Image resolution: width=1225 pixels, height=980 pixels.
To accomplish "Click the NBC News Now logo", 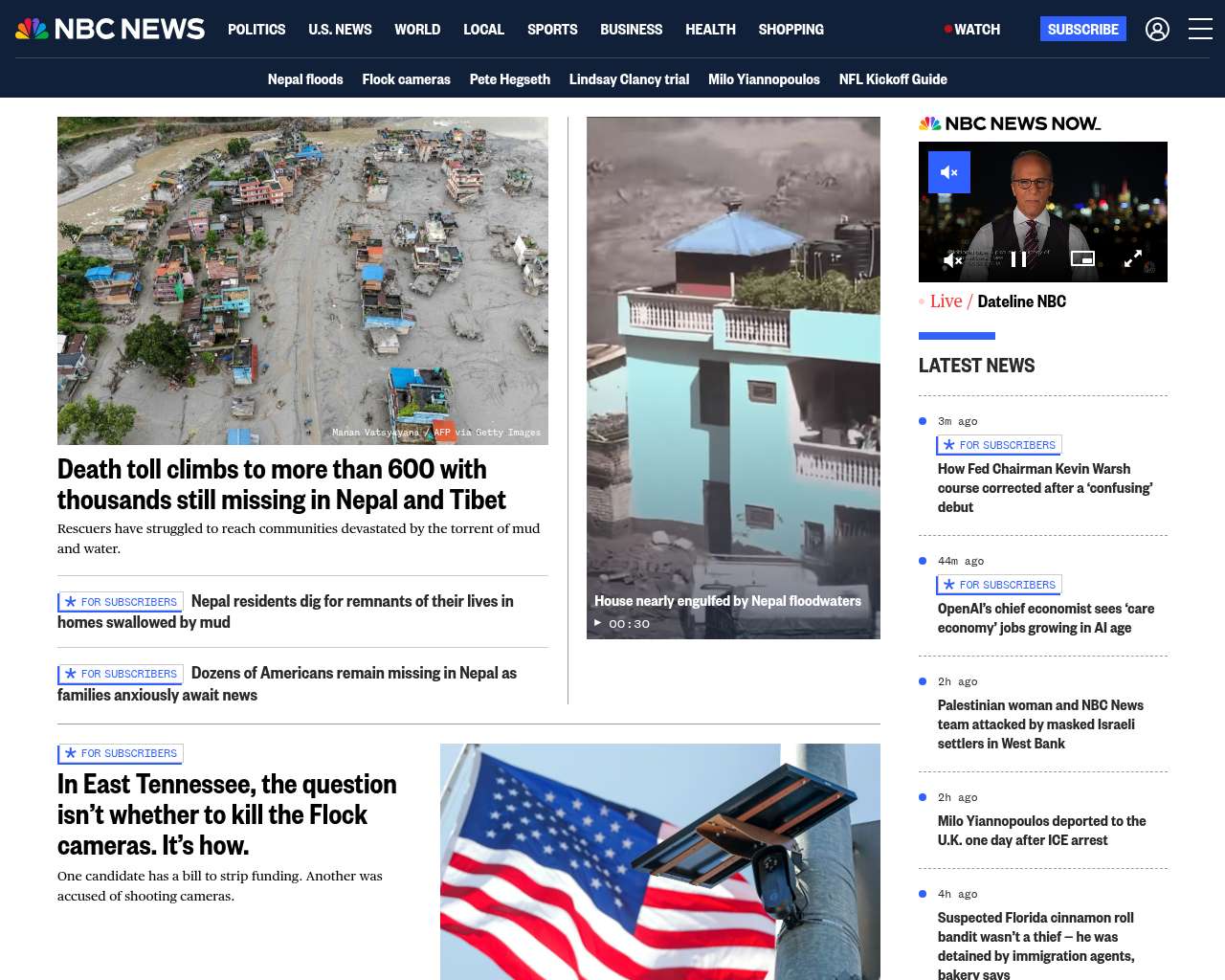I will [x=1010, y=123].
